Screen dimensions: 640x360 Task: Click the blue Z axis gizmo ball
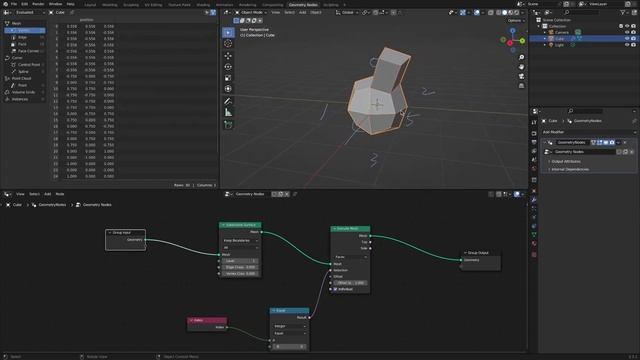pos(513,31)
